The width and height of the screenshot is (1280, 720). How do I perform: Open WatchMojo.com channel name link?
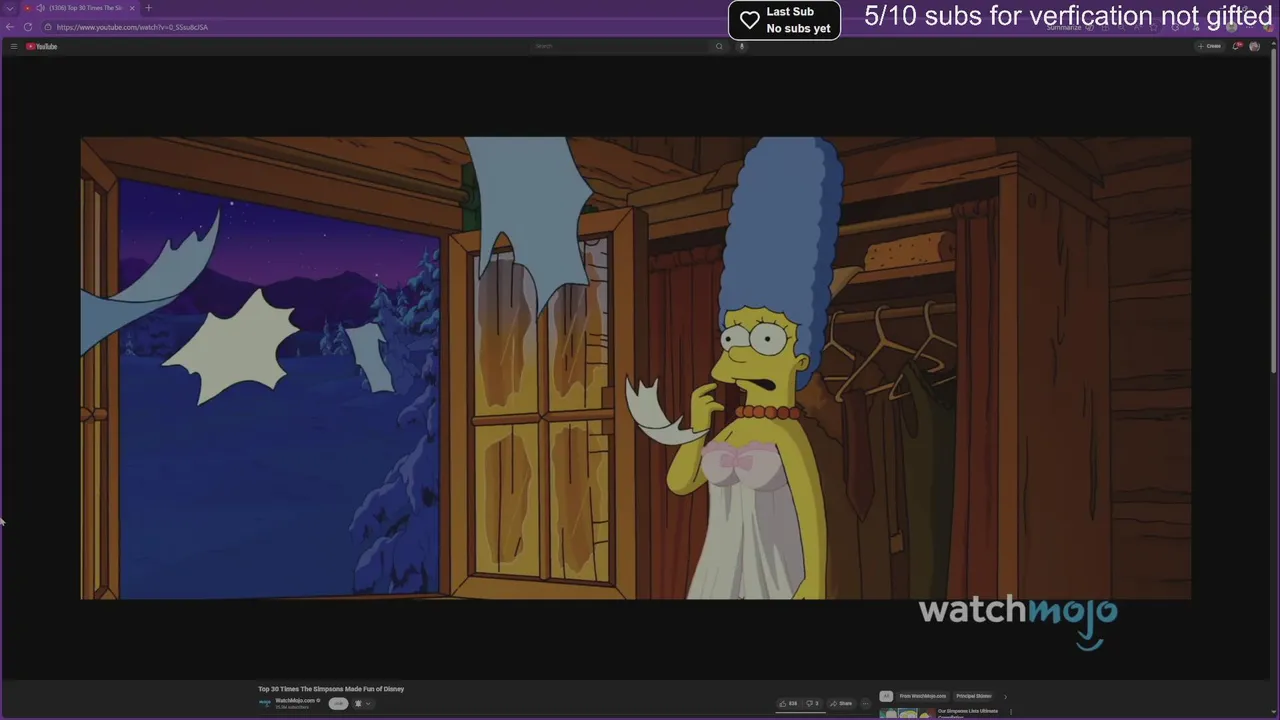pyautogui.click(x=295, y=700)
